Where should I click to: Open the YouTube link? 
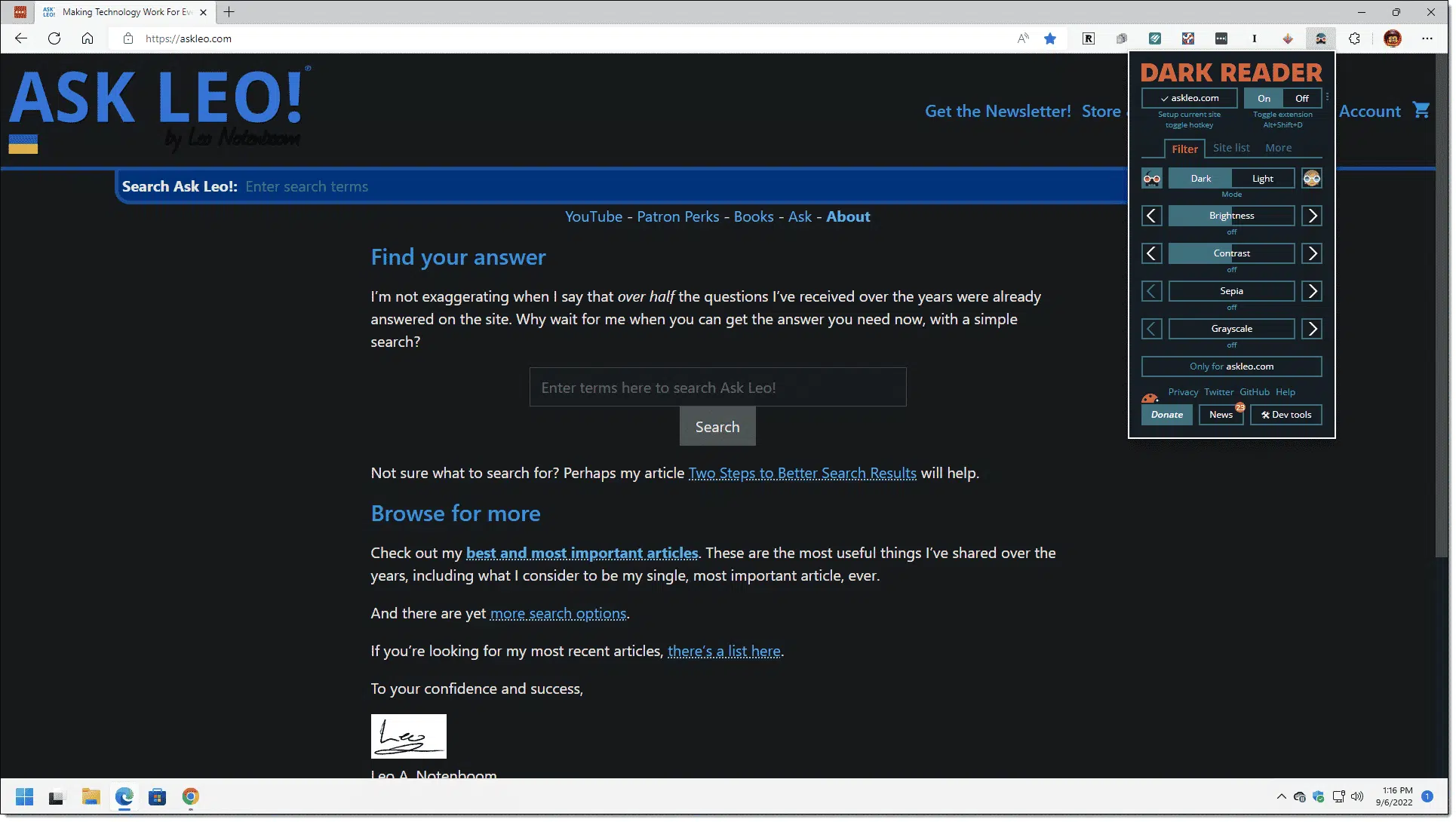pyautogui.click(x=595, y=217)
